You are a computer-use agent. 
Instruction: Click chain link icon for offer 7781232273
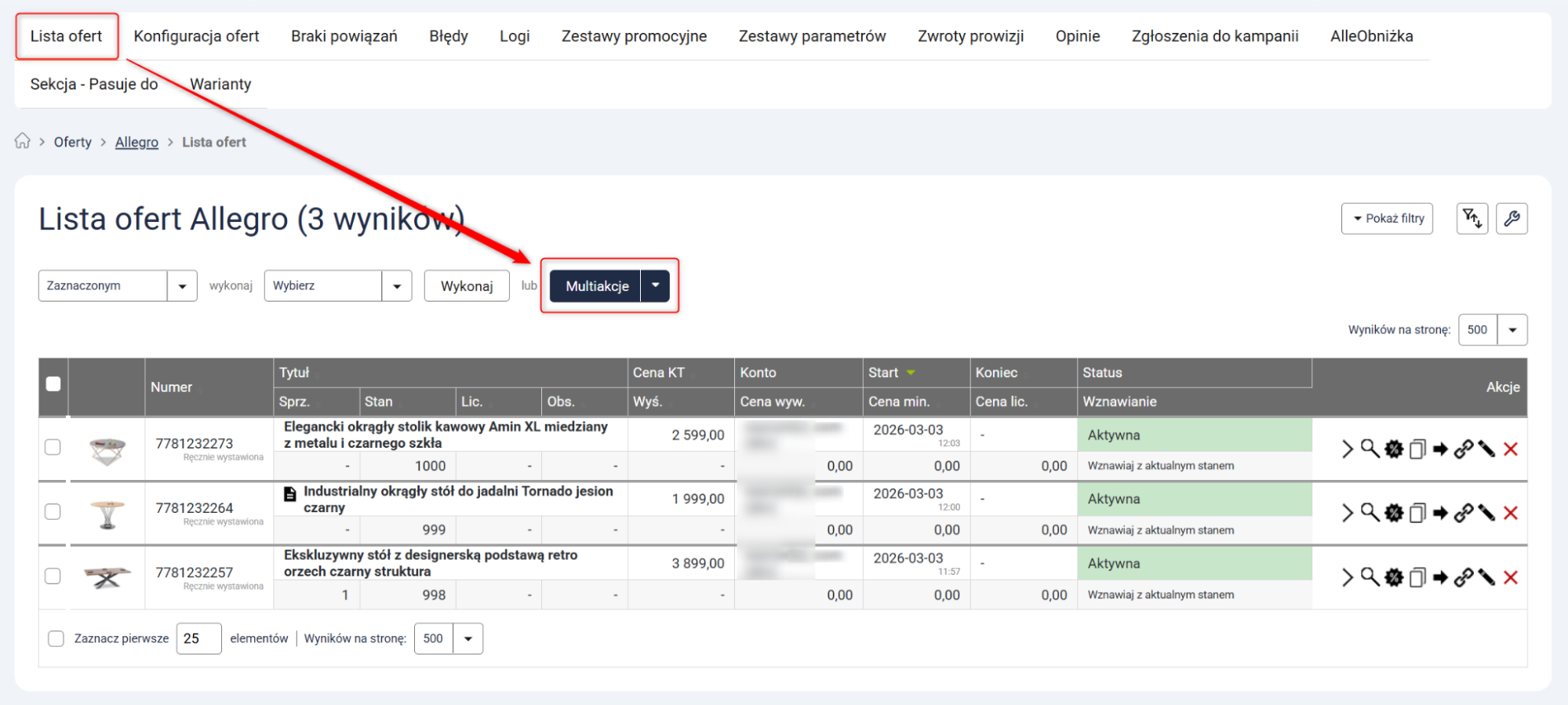pos(1463,449)
